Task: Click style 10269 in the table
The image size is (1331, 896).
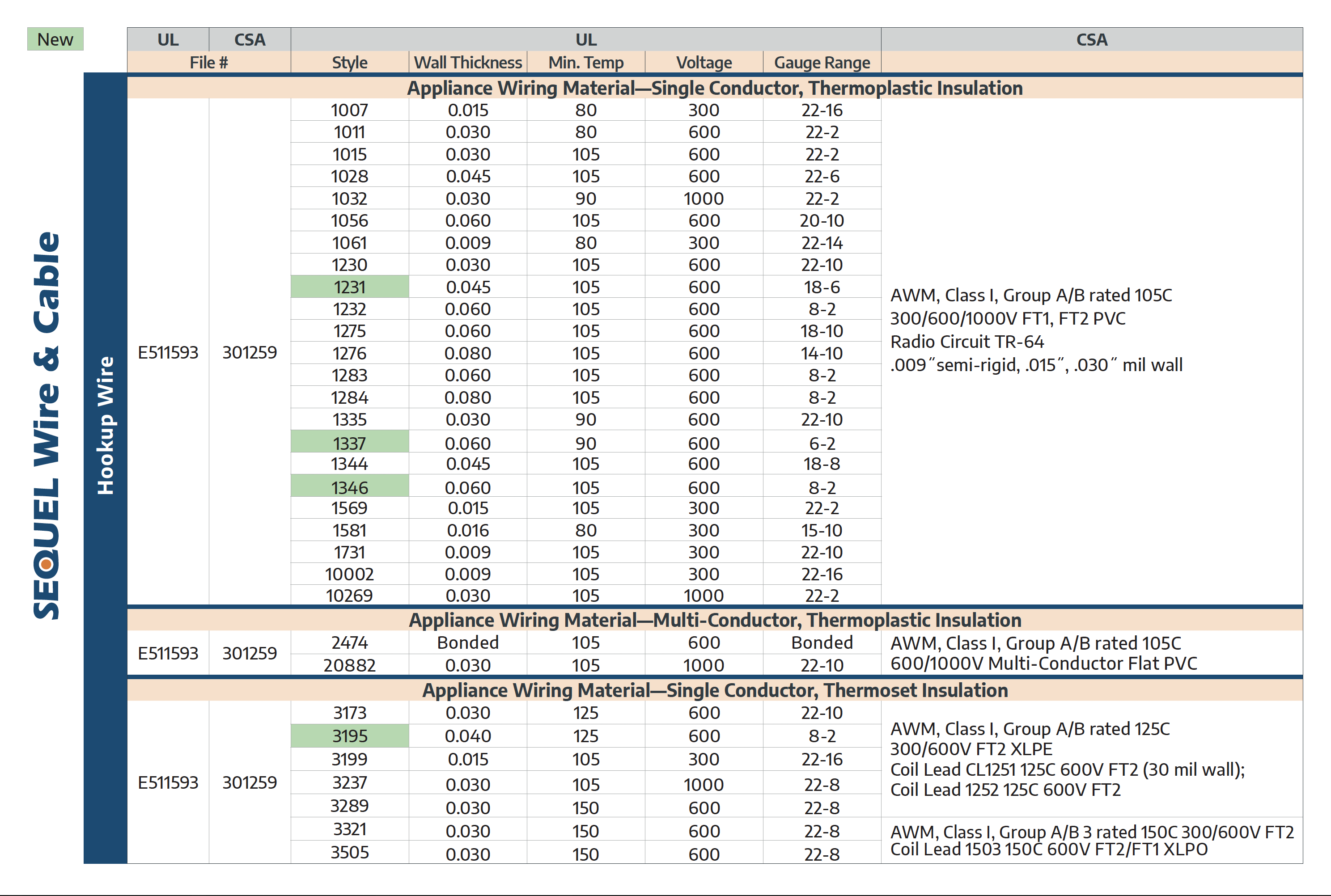Action: tap(349, 596)
